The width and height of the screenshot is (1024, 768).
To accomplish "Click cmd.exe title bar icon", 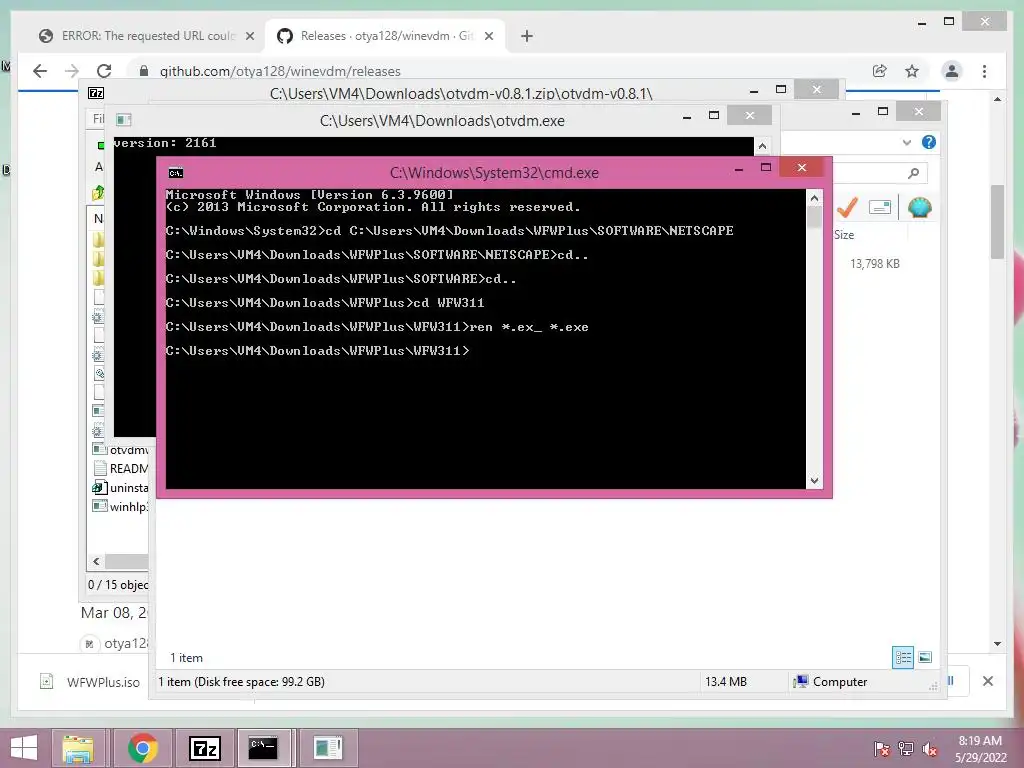I will (176, 172).
